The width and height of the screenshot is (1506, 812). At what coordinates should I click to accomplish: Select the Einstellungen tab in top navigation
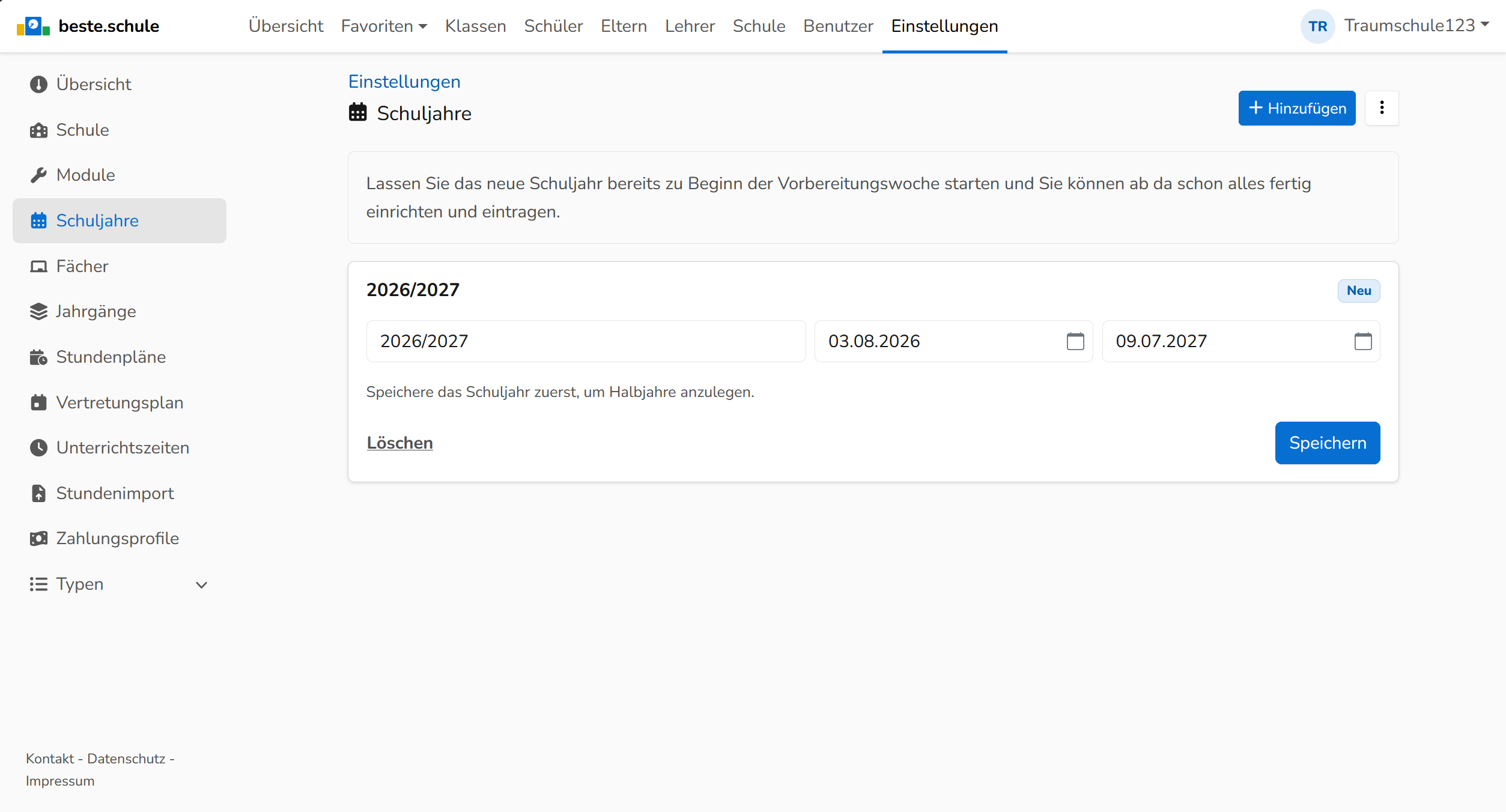pyautogui.click(x=945, y=26)
